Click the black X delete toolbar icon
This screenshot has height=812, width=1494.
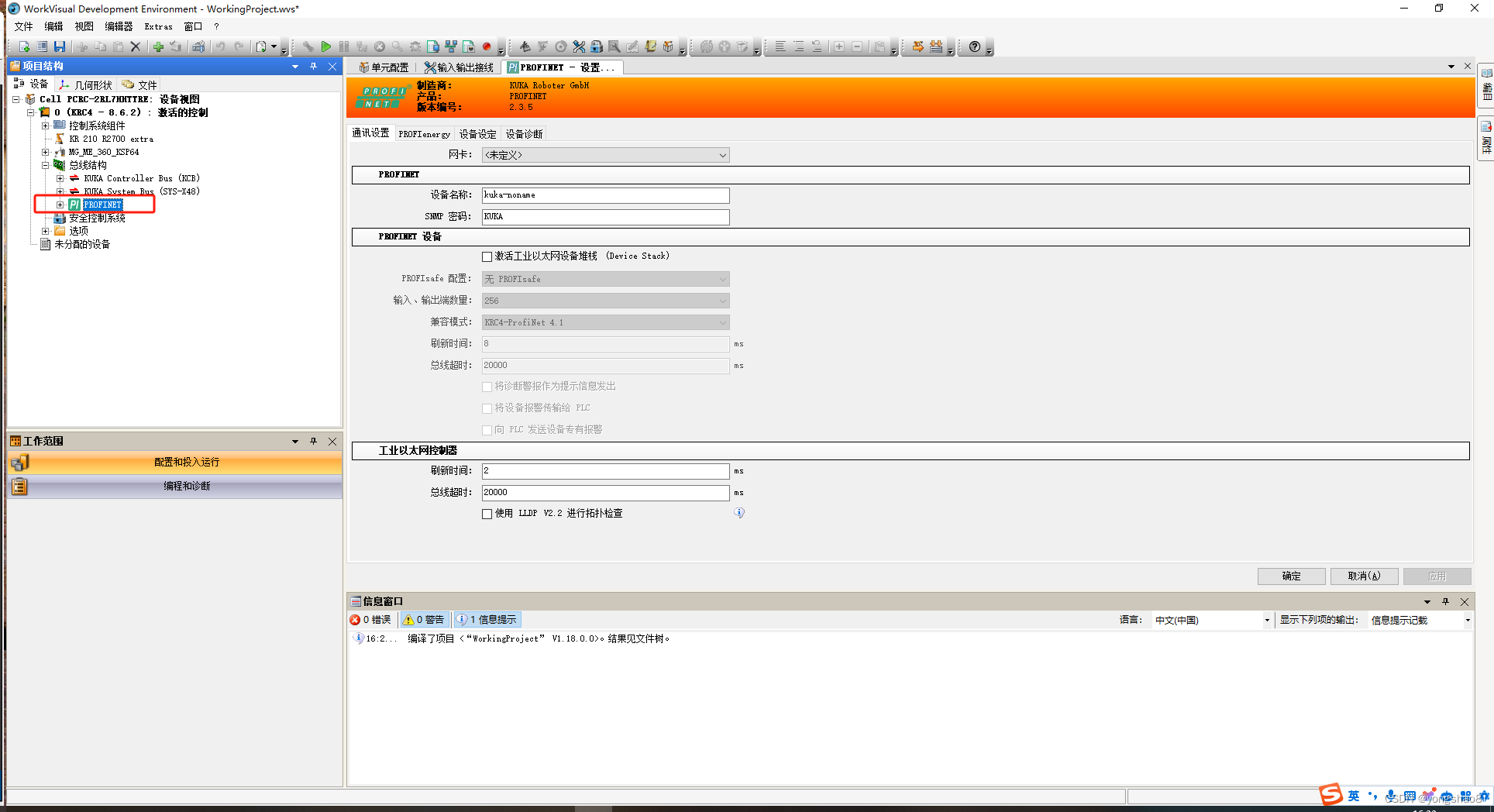tap(136, 46)
